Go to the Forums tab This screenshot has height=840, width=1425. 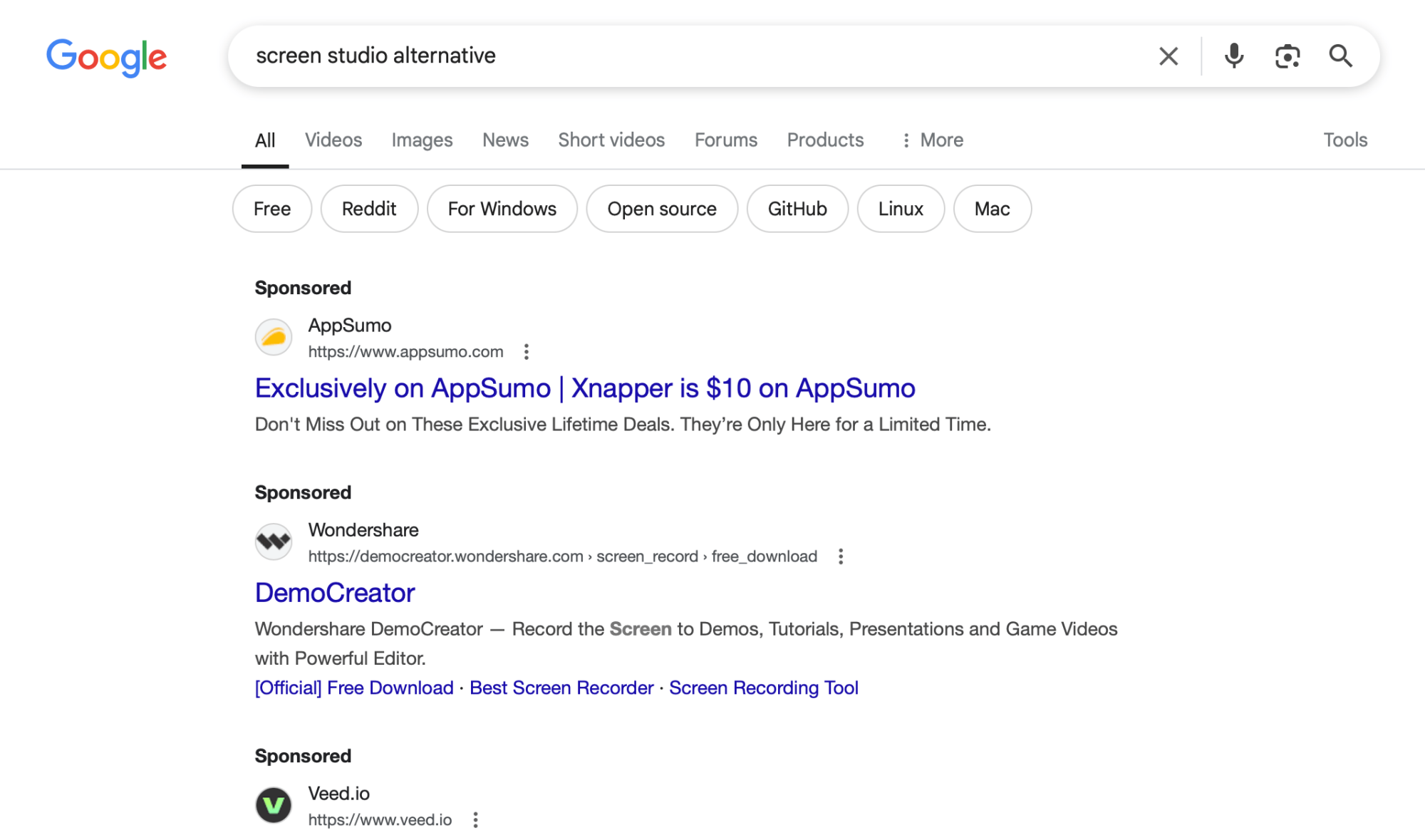(x=726, y=140)
